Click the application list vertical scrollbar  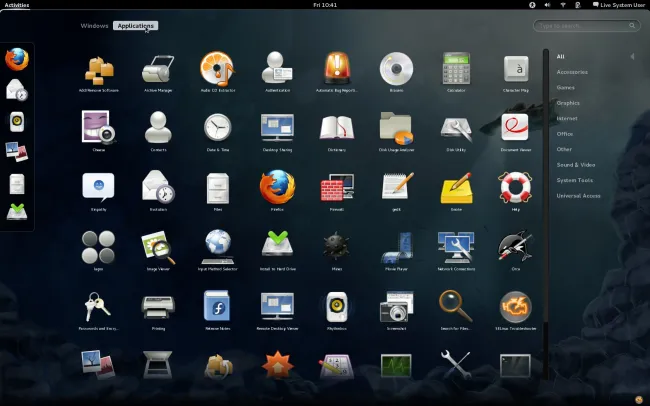point(546,214)
